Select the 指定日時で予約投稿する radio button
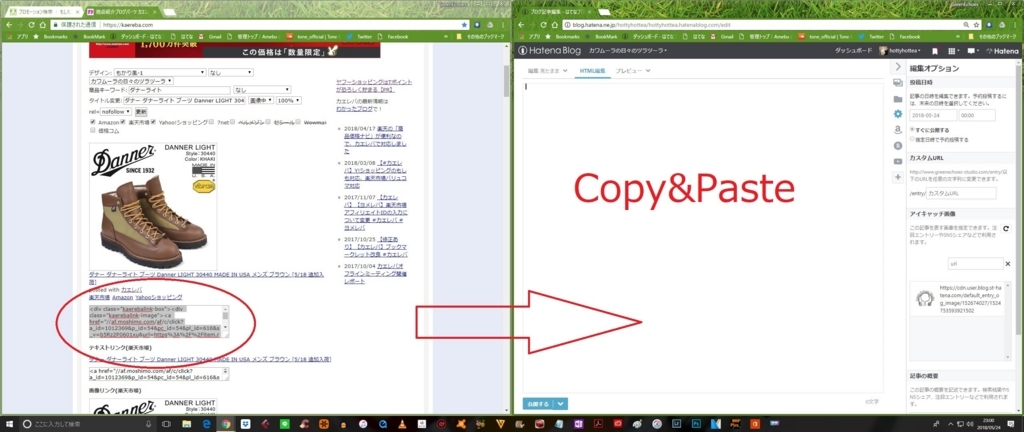This screenshot has width=1024, height=432. (912, 139)
